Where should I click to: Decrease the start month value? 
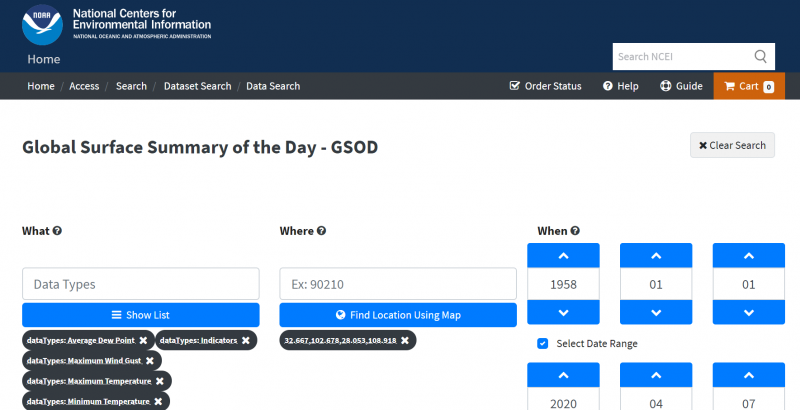[x=656, y=312]
